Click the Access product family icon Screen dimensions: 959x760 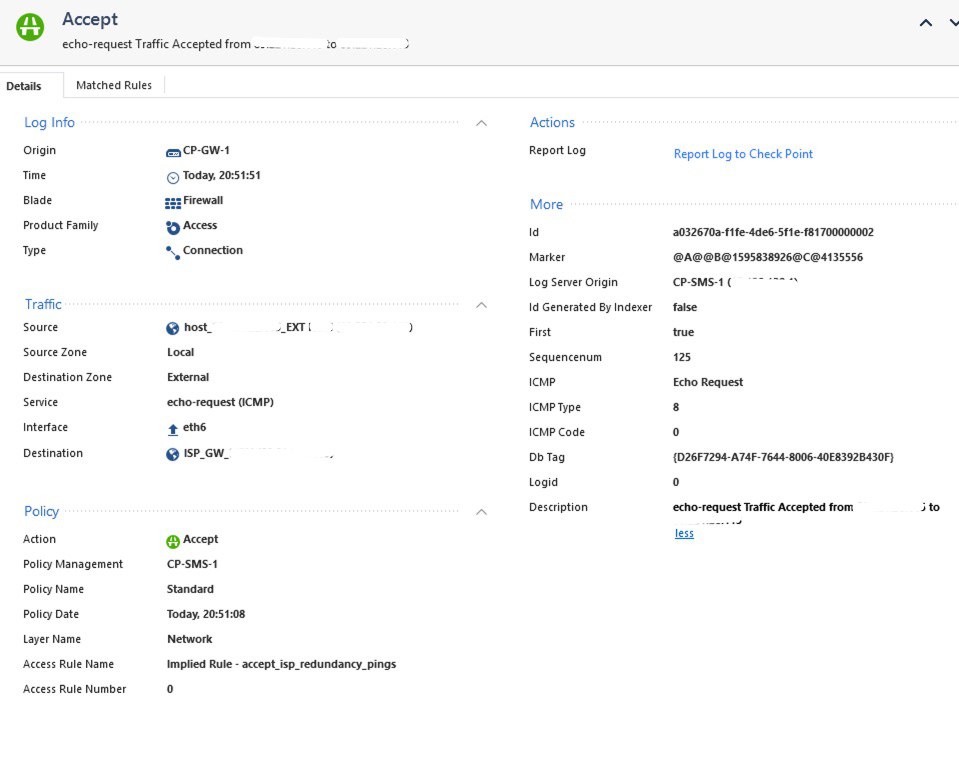pos(173,227)
